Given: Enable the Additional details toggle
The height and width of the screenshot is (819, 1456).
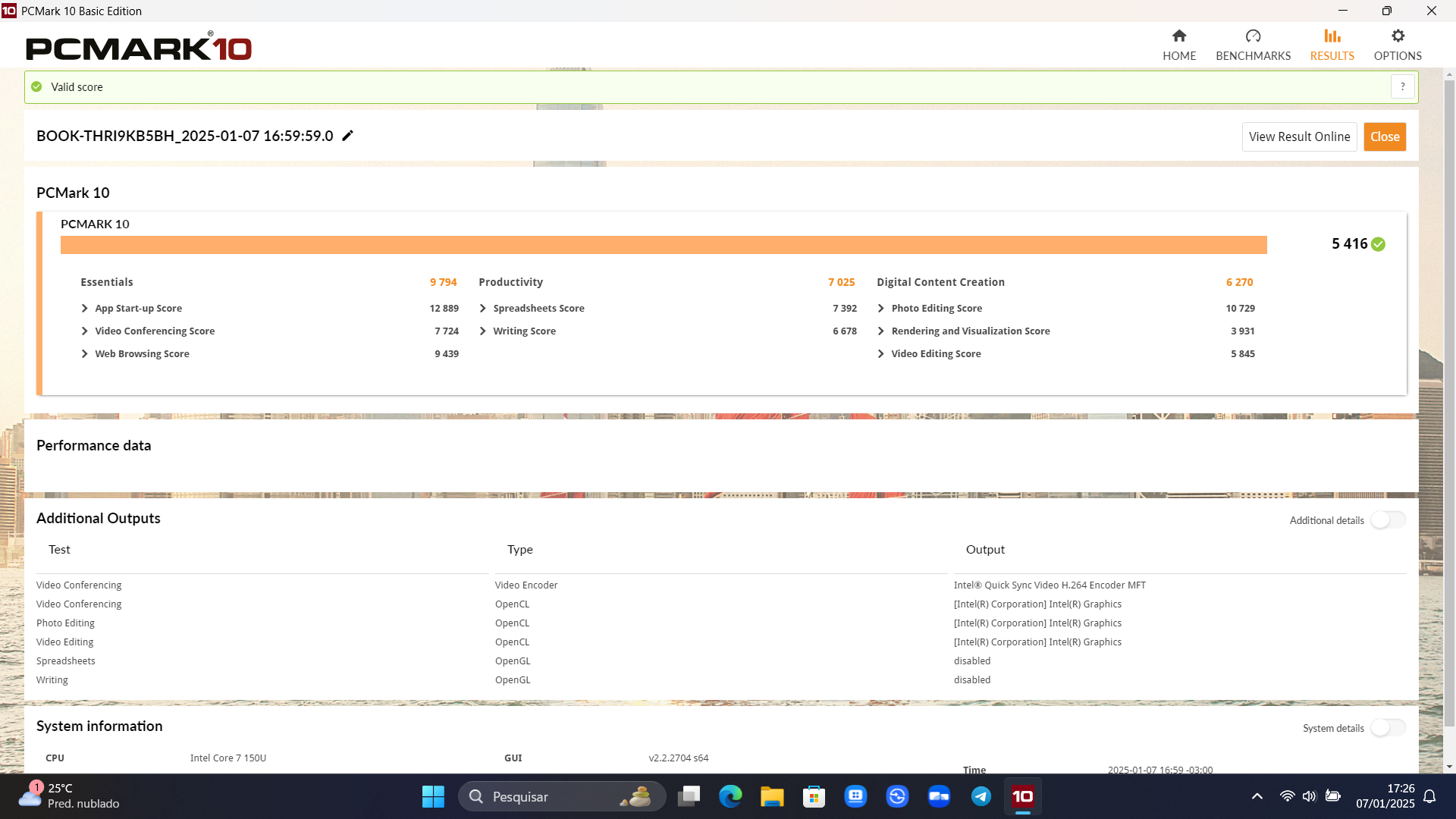Looking at the screenshot, I should pos(1388,520).
